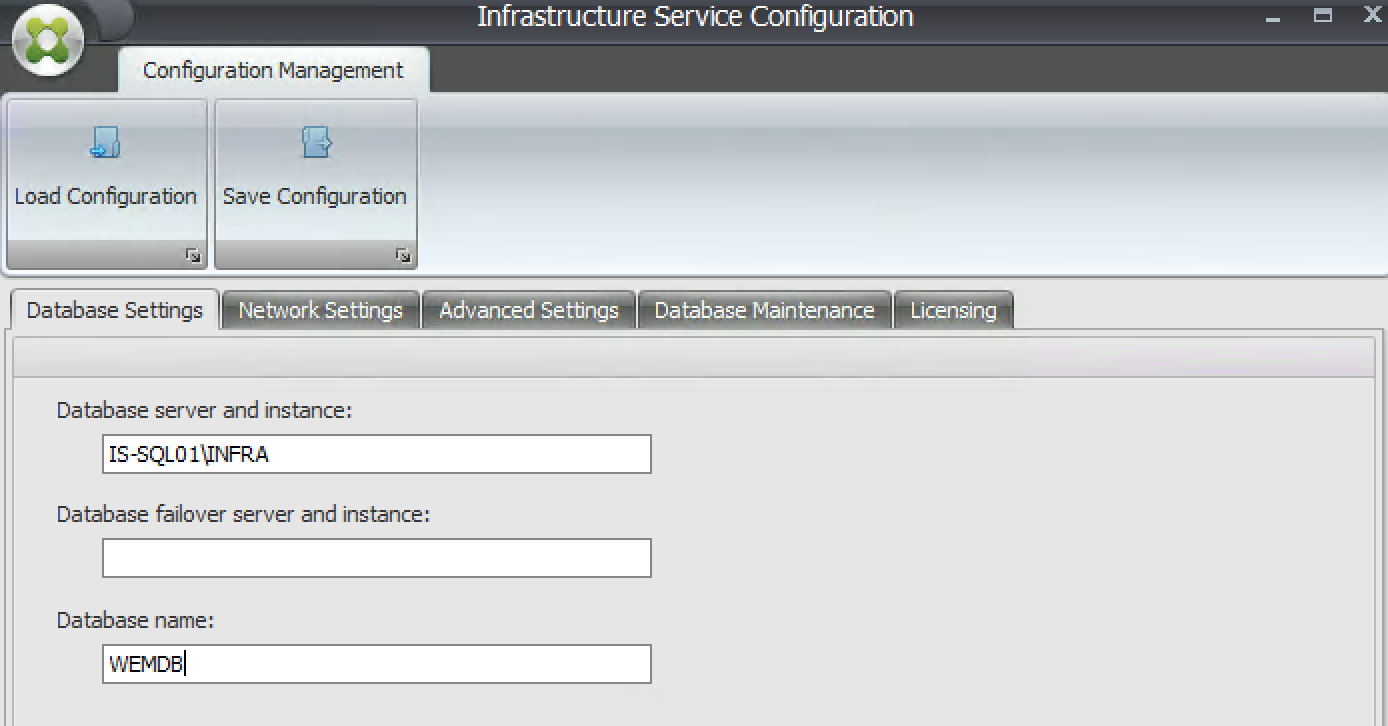Maximize the Infrastructure Service Configuration window

coord(1323,16)
